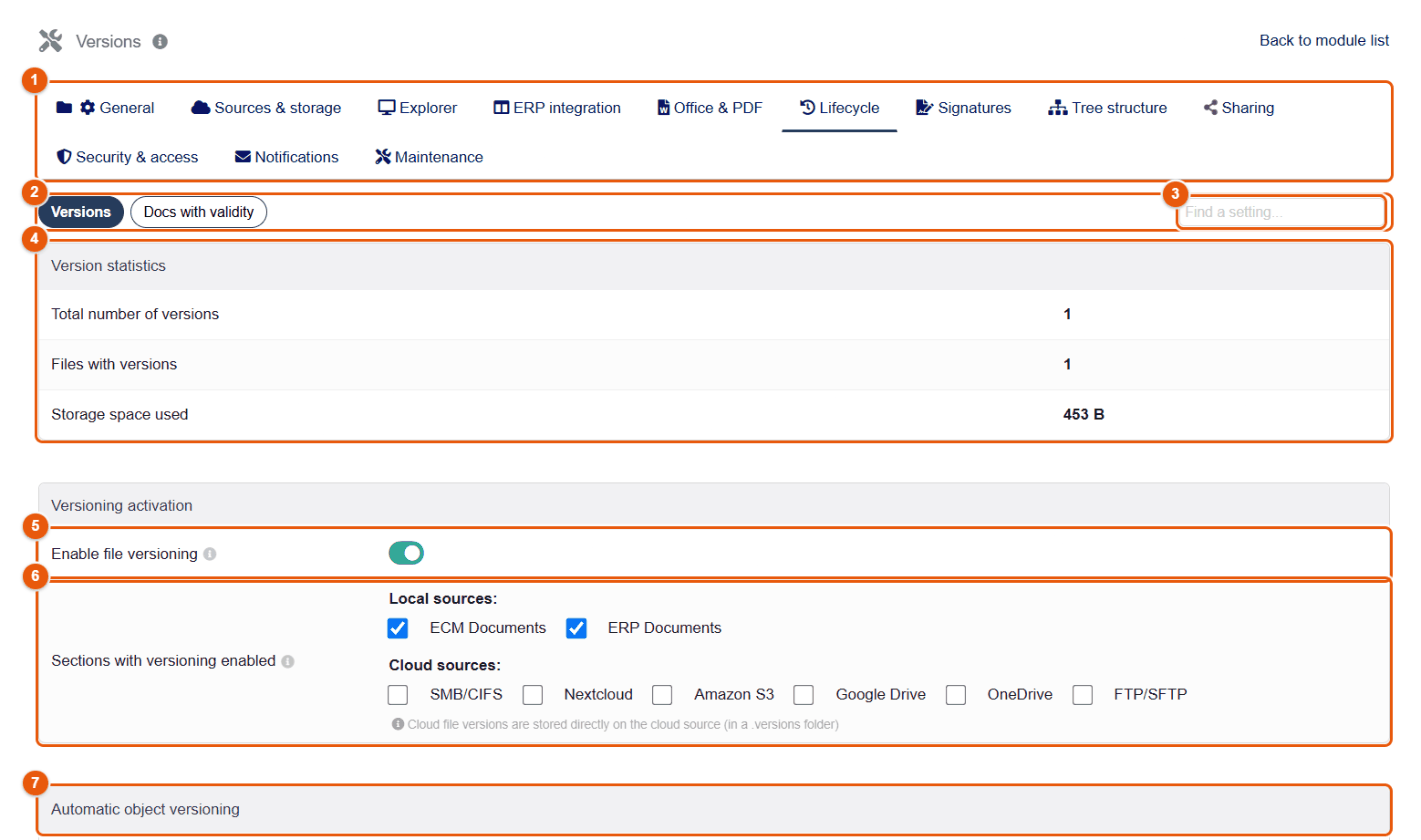Click the shield icon of Security & access
This screenshot has width=1421, height=840.
tap(64, 157)
